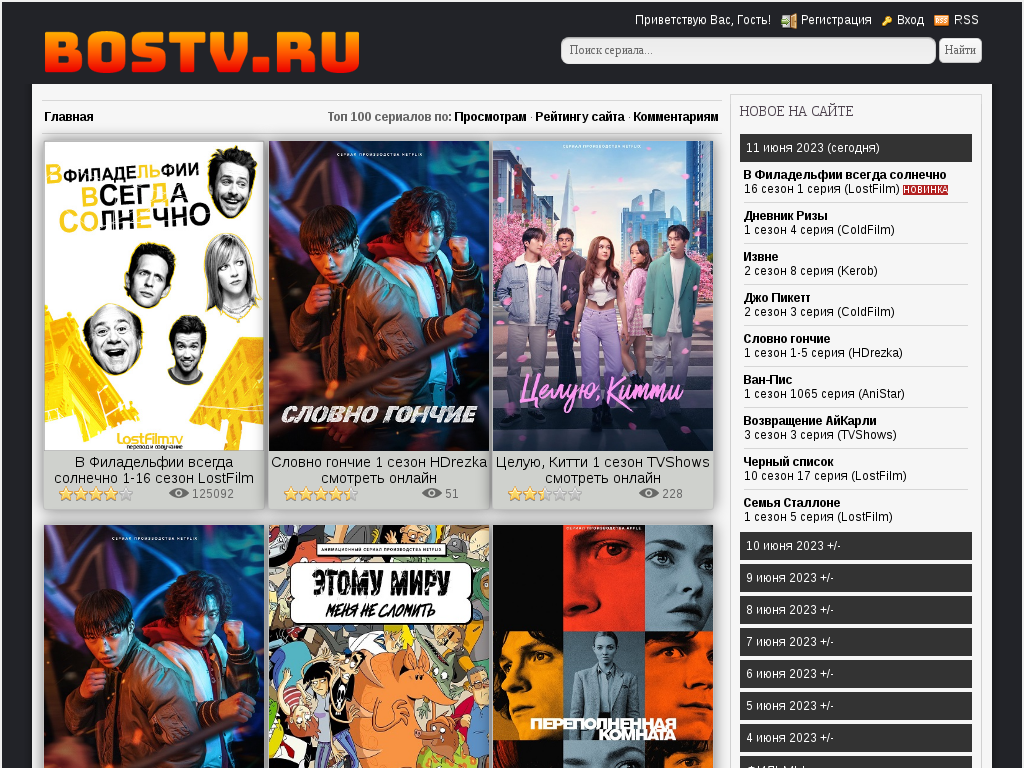Click the BOSTV.RU site logo
Image resolution: width=1024 pixels, height=768 pixels.
(x=202, y=52)
